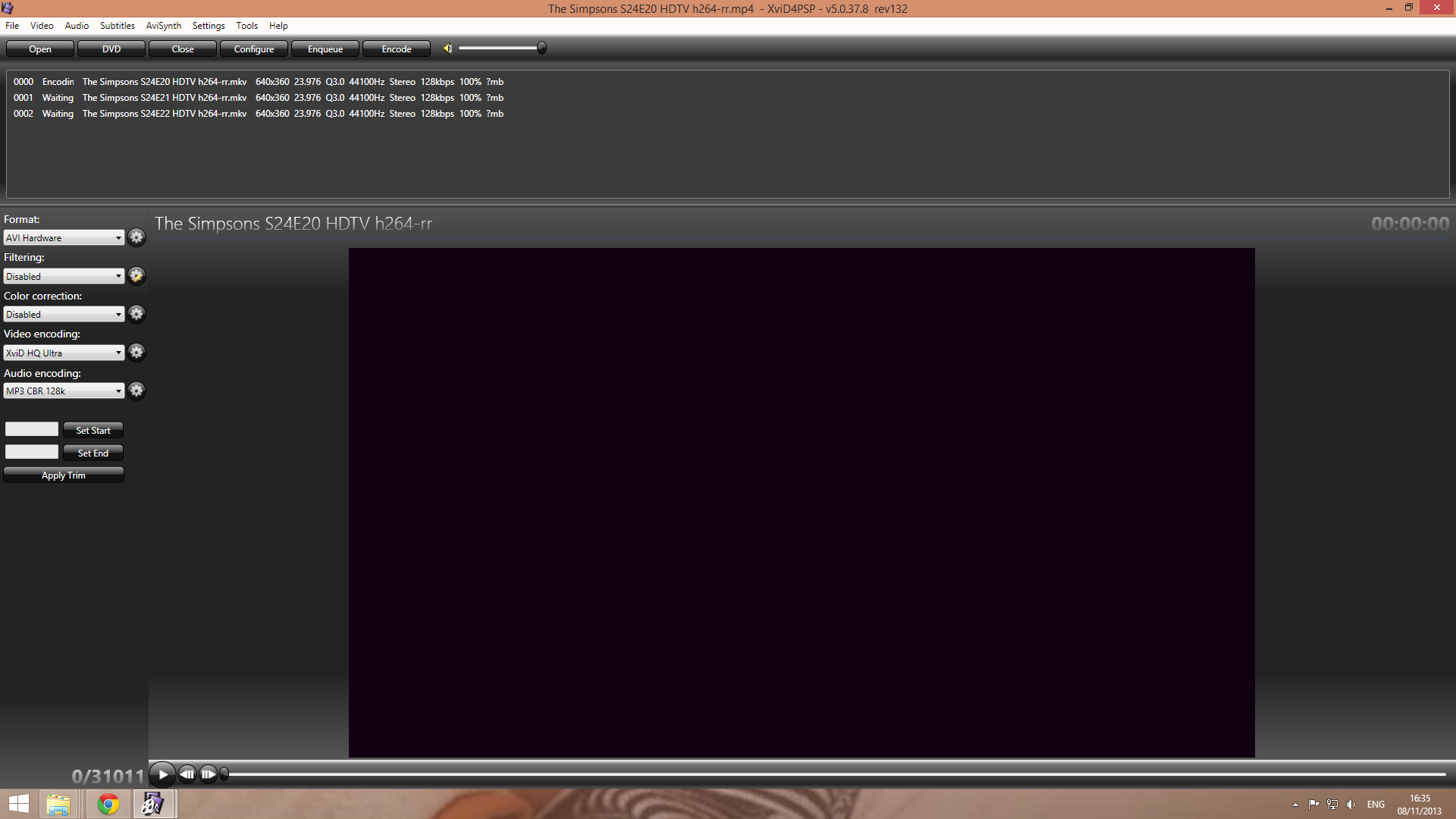The height and width of the screenshot is (819, 1456).
Task: Expand the Format dropdown AVI Hardware
Action: pos(64,238)
